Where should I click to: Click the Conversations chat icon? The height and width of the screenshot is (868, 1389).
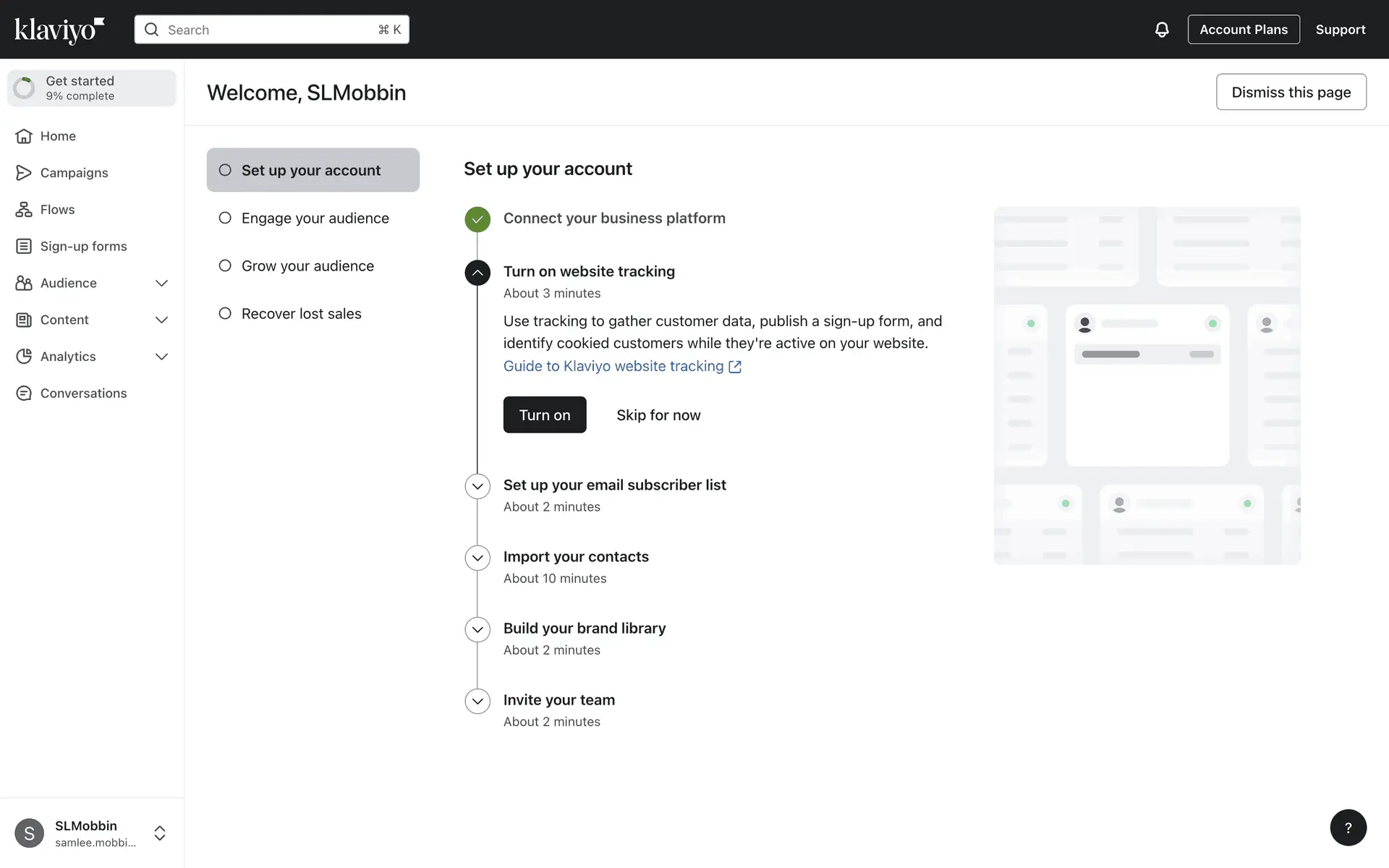tap(24, 393)
